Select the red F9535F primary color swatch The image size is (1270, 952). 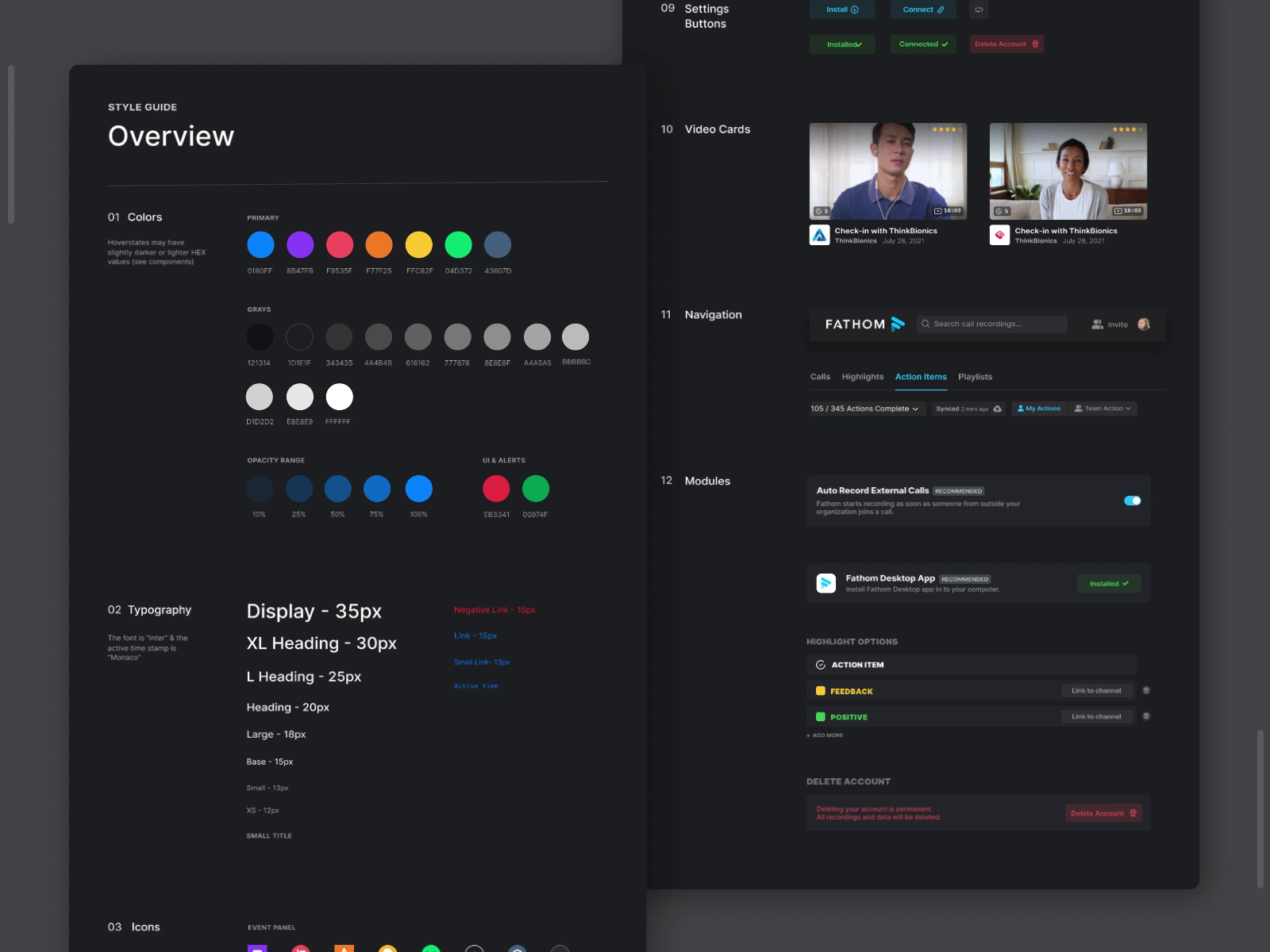click(340, 244)
